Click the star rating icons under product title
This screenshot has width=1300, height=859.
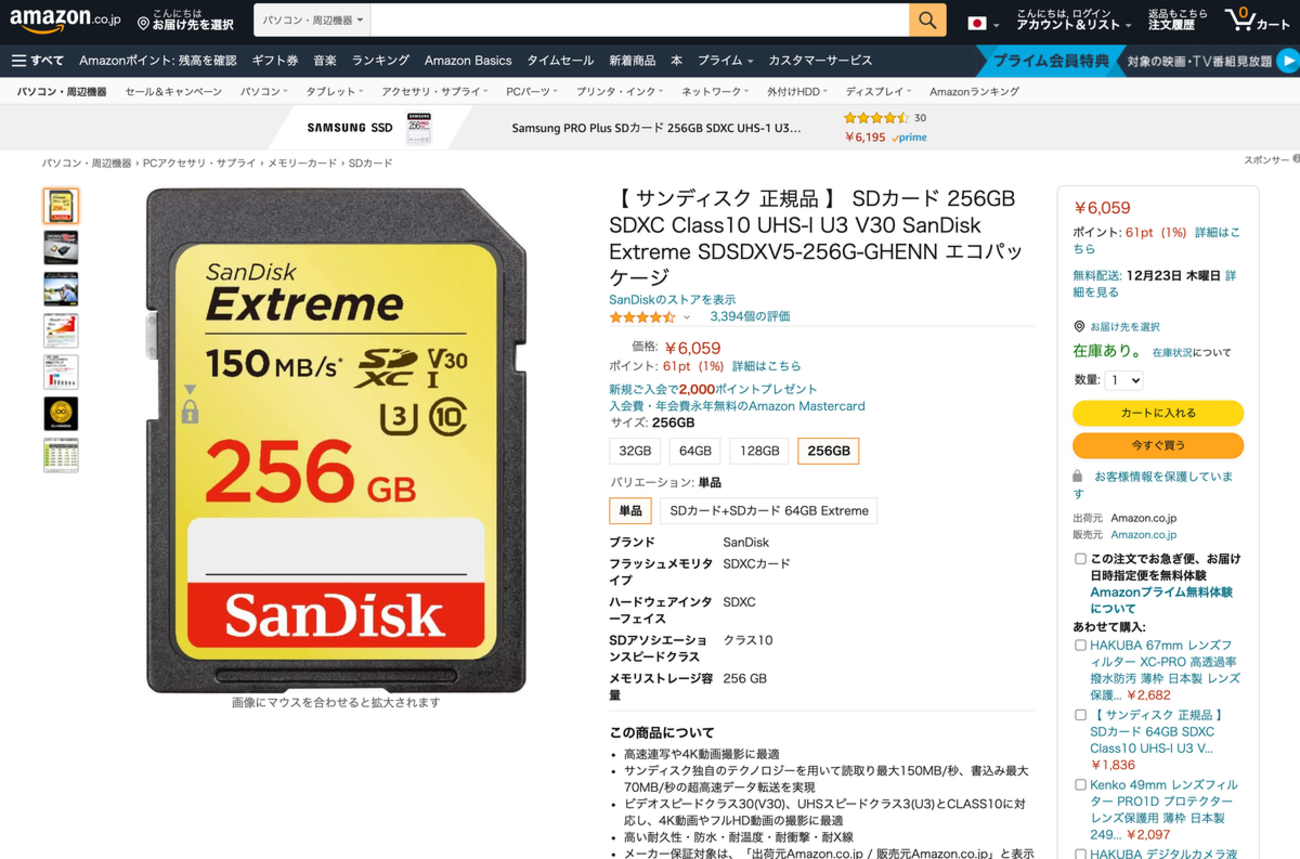click(642, 317)
